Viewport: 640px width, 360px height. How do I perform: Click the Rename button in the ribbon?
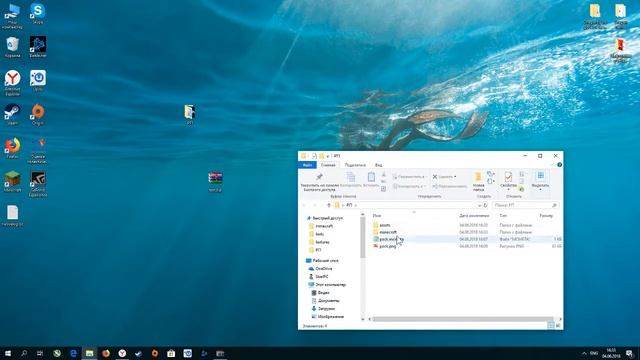[449, 186]
